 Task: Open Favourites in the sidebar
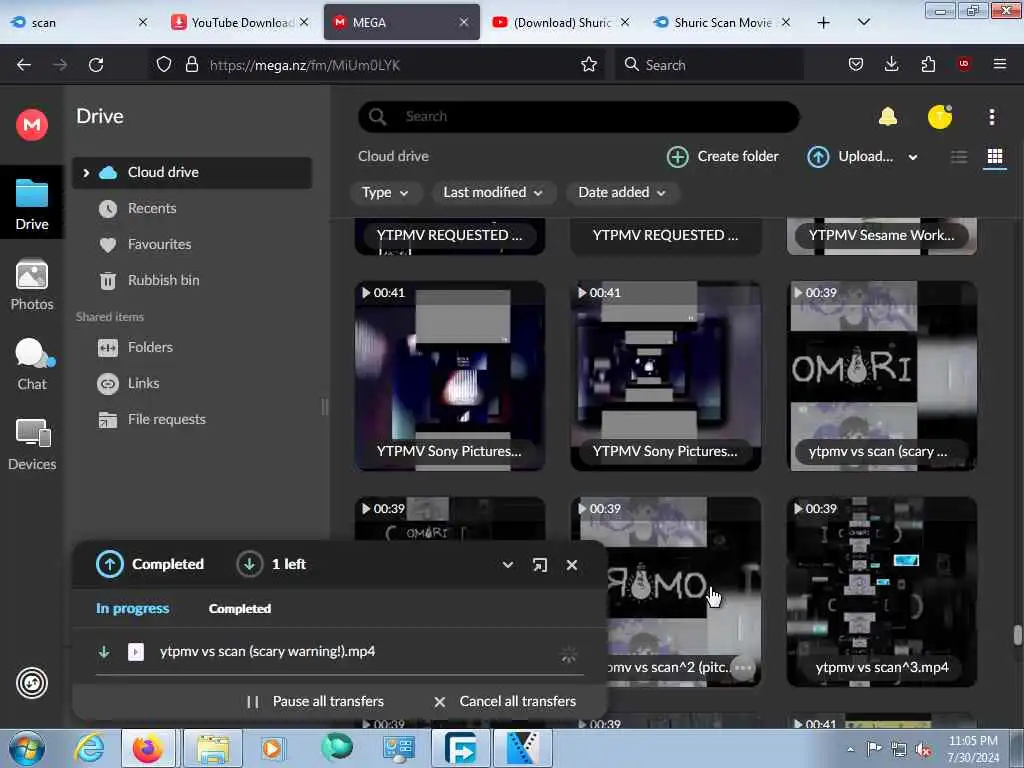[x=192, y=244]
